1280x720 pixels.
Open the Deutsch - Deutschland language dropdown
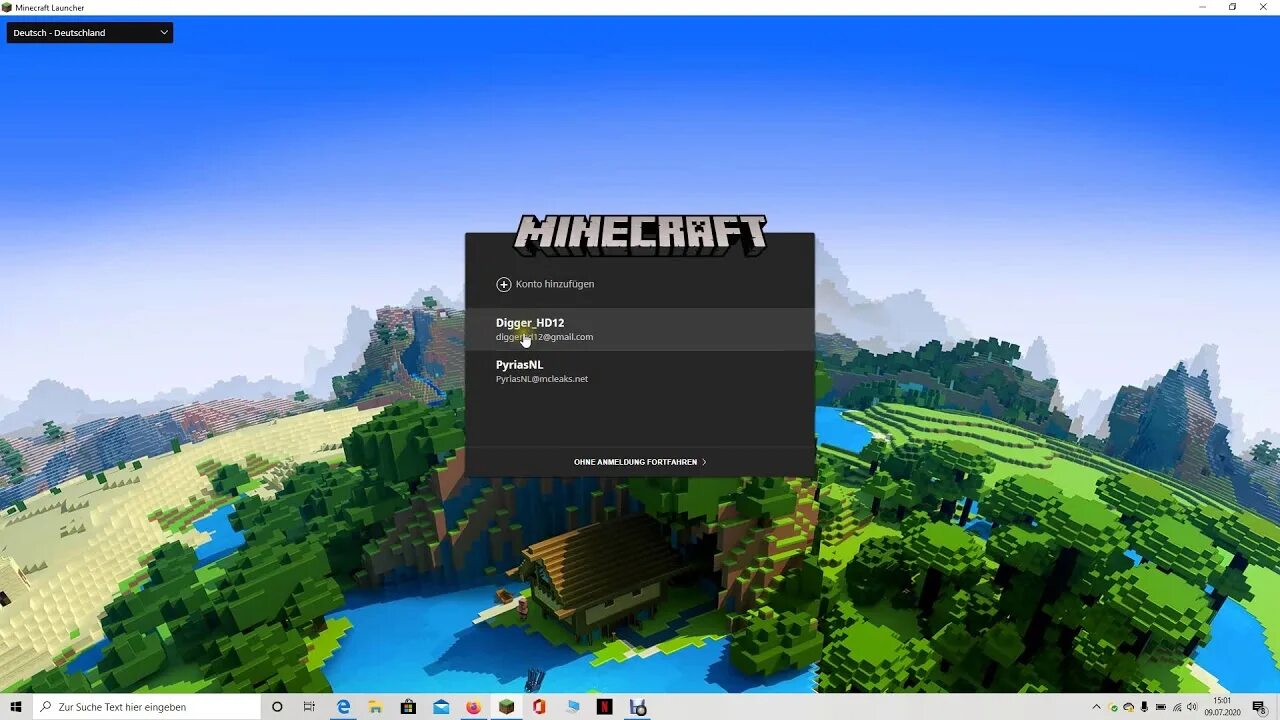[x=90, y=33]
